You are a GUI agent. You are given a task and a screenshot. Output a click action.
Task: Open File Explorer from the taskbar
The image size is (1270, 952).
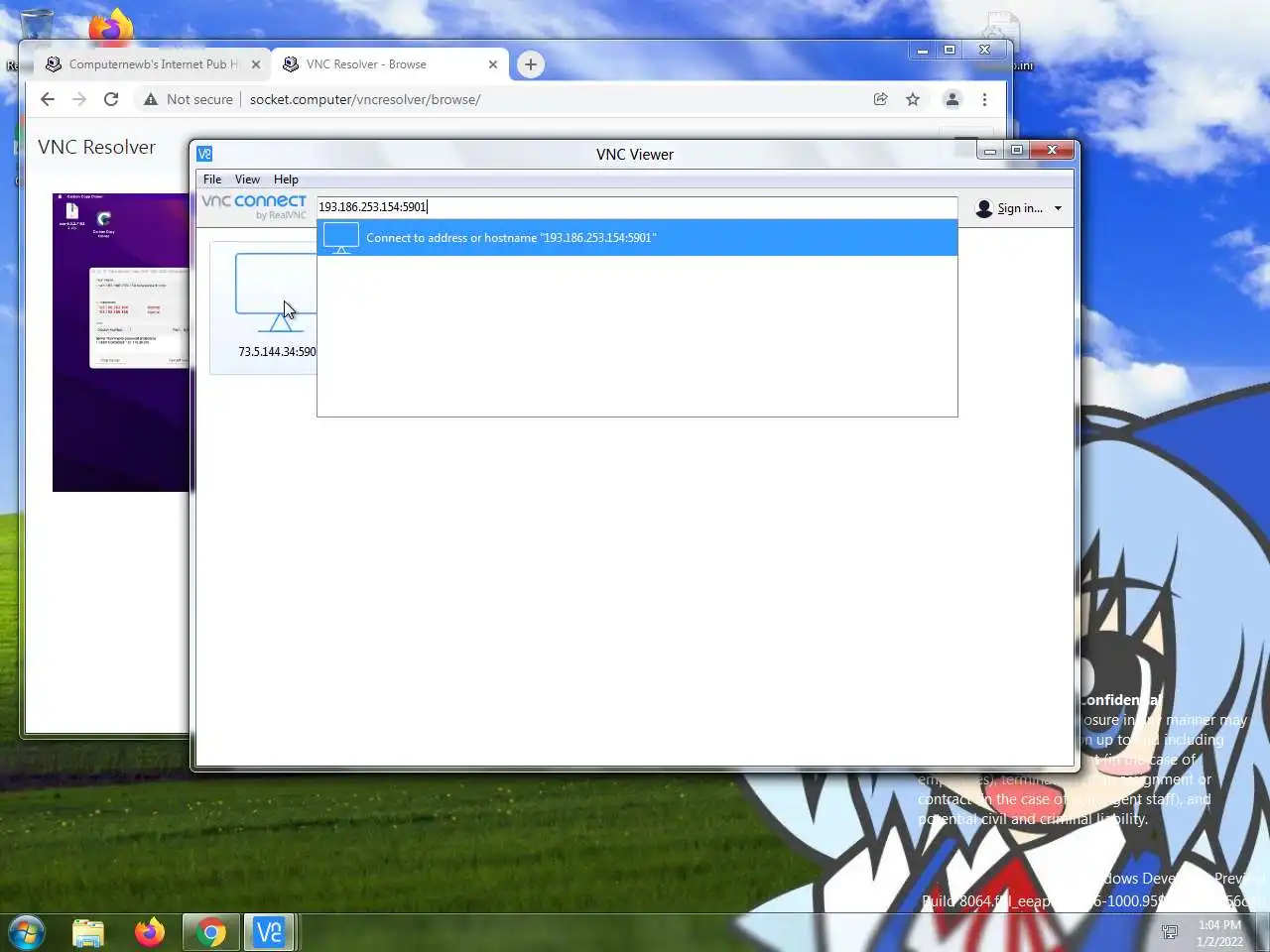(x=88, y=932)
